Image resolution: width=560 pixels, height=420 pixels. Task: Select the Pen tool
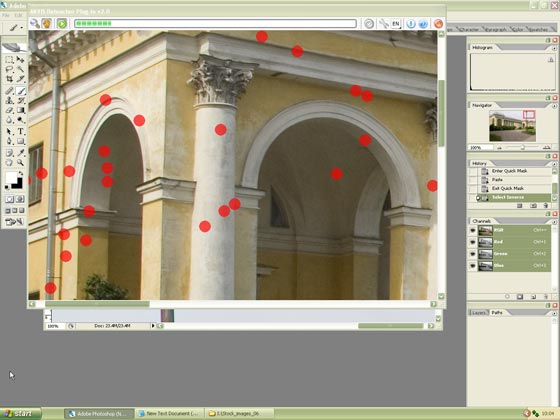click(x=9, y=141)
